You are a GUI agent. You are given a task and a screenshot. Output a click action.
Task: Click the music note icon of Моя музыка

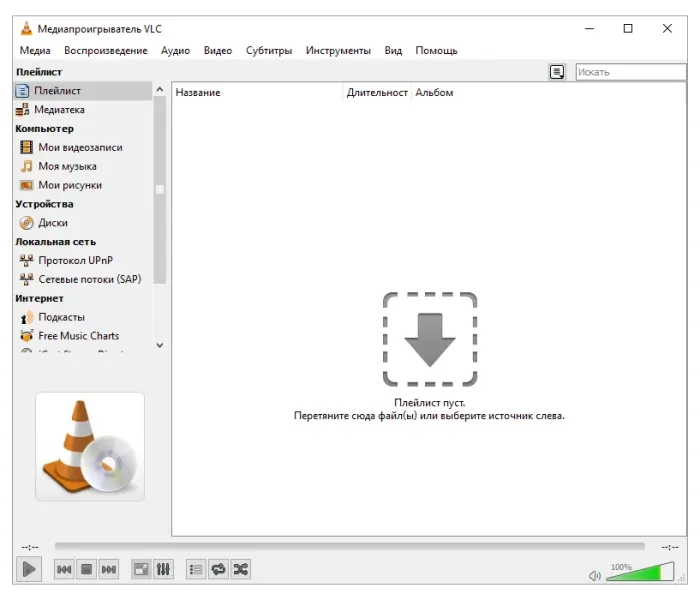coord(27,166)
